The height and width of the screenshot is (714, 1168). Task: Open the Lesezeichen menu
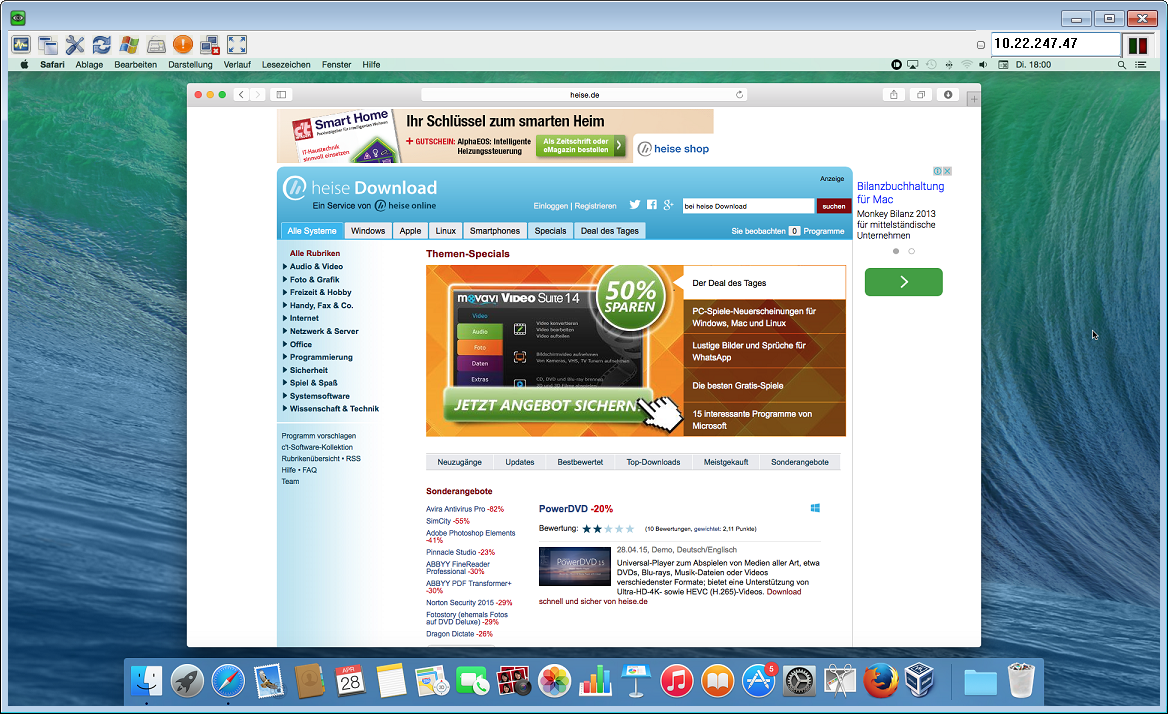(x=286, y=65)
